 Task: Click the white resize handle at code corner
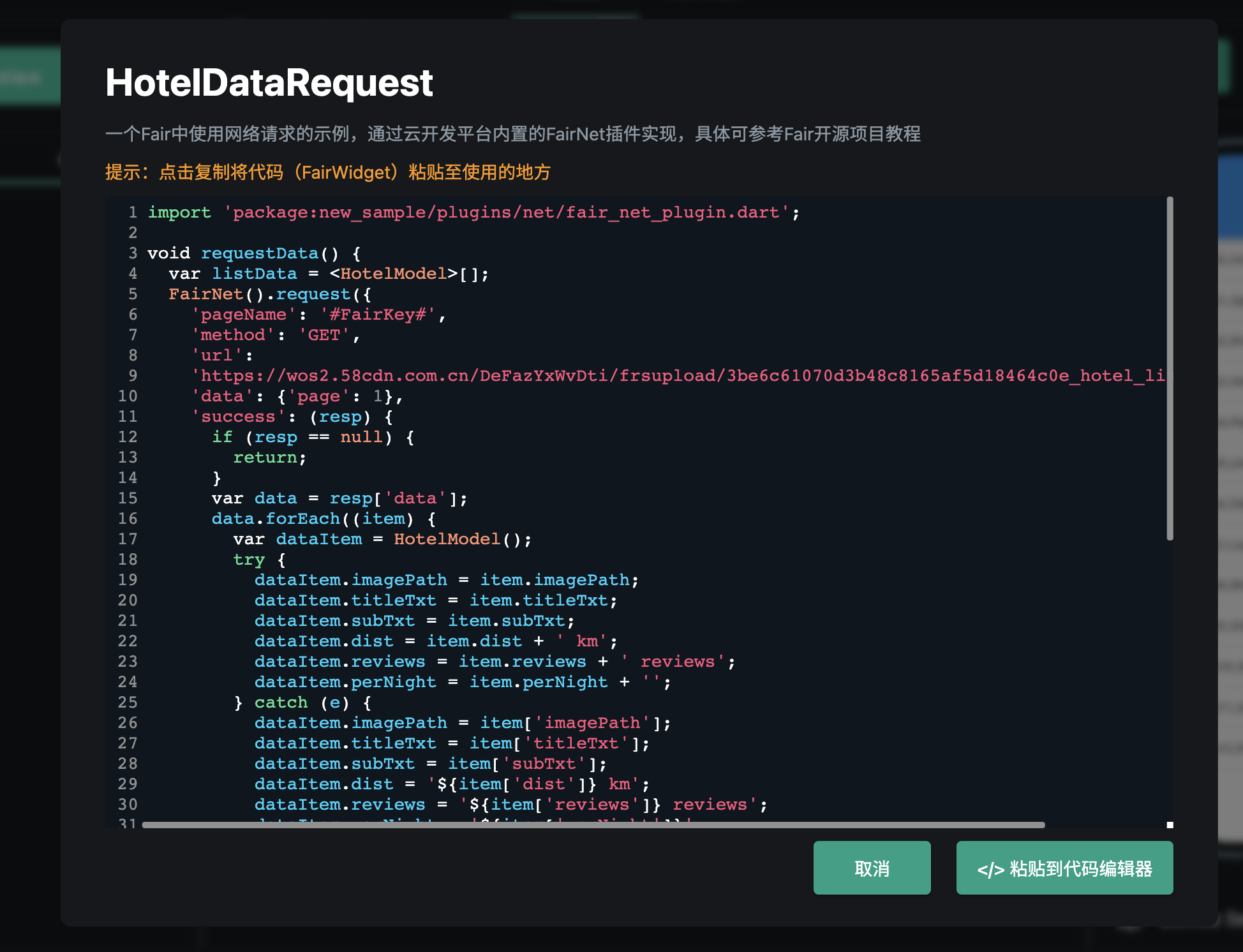click(1170, 825)
